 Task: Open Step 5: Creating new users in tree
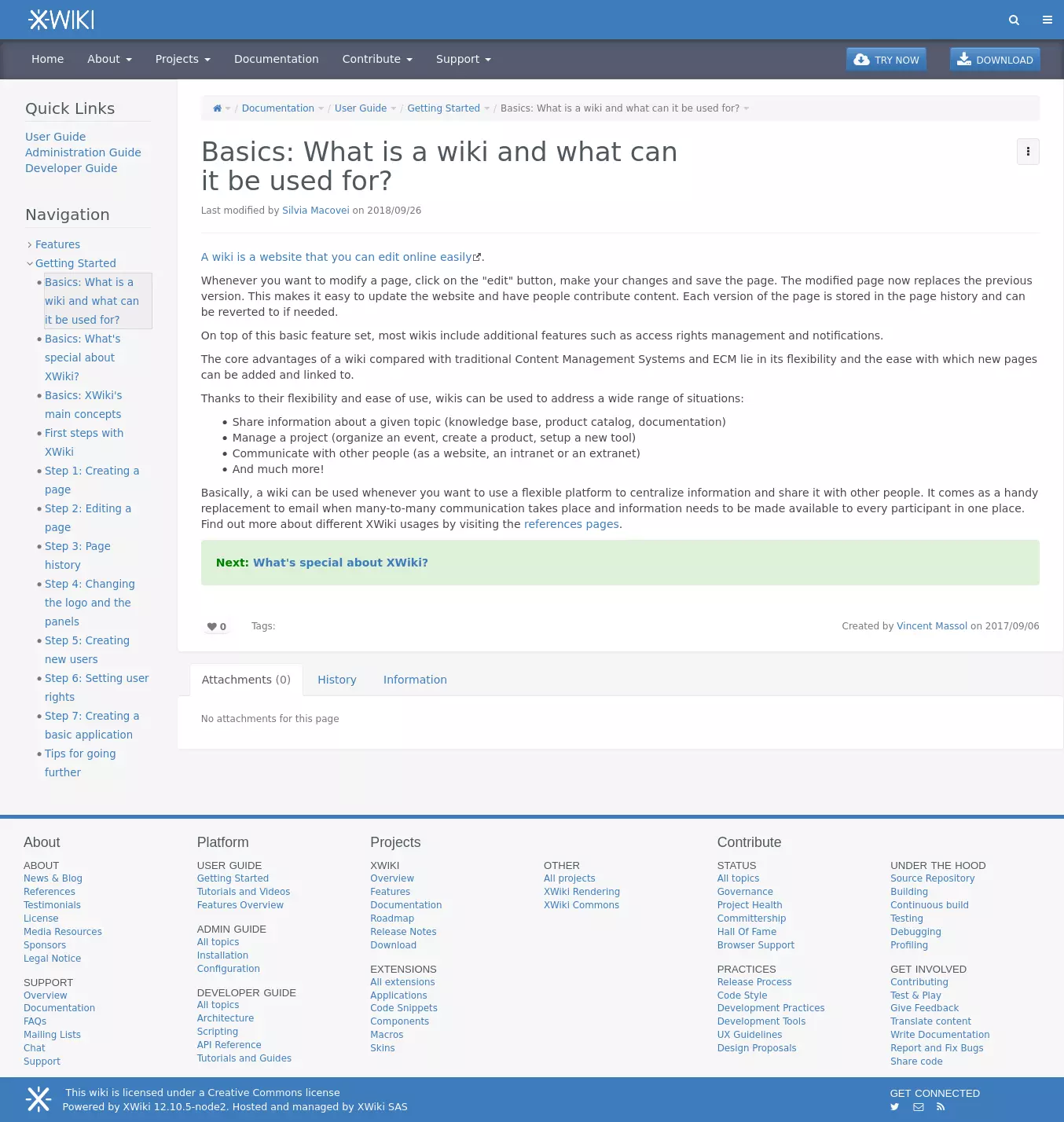(x=87, y=650)
